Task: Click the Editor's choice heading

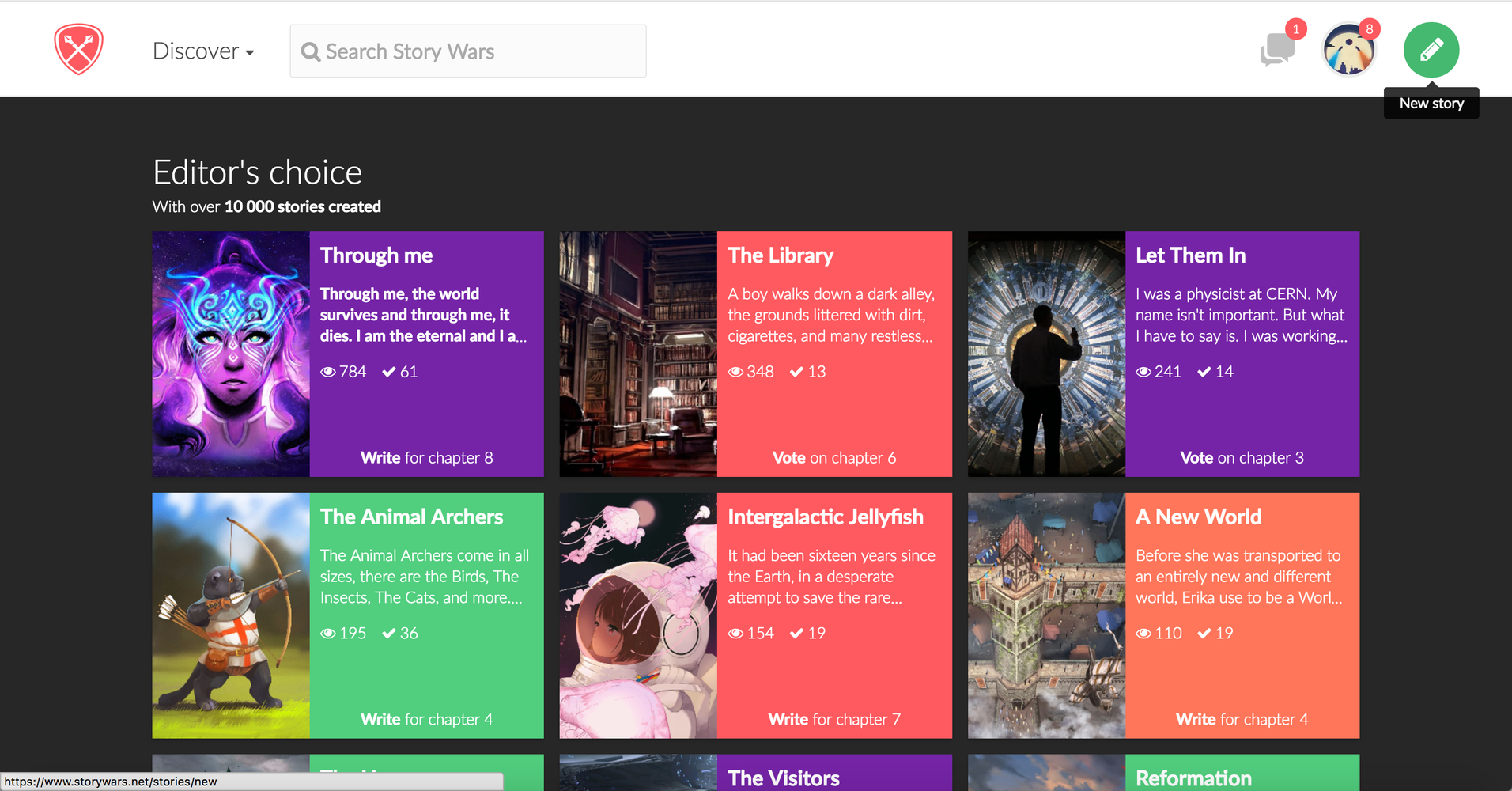Action: pyautogui.click(x=257, y=172)
